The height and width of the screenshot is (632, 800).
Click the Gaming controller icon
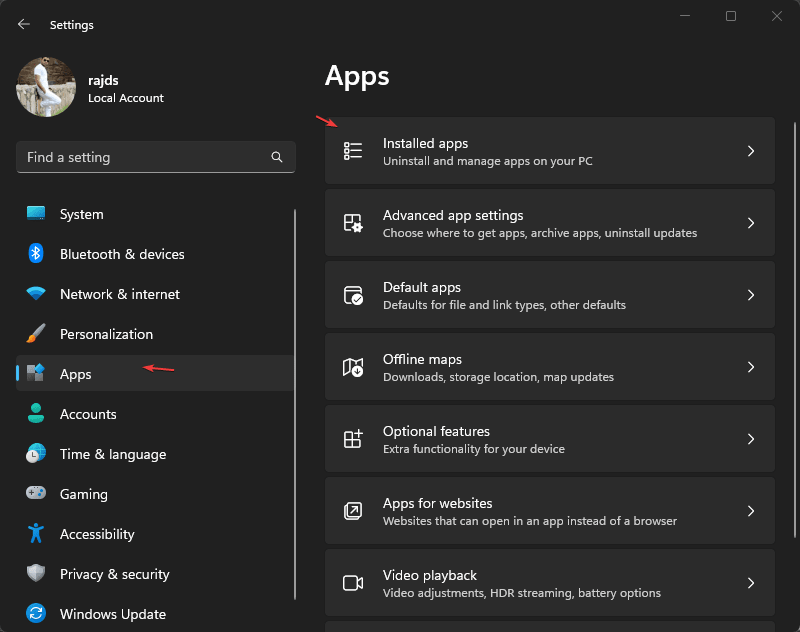pos(37,494)
